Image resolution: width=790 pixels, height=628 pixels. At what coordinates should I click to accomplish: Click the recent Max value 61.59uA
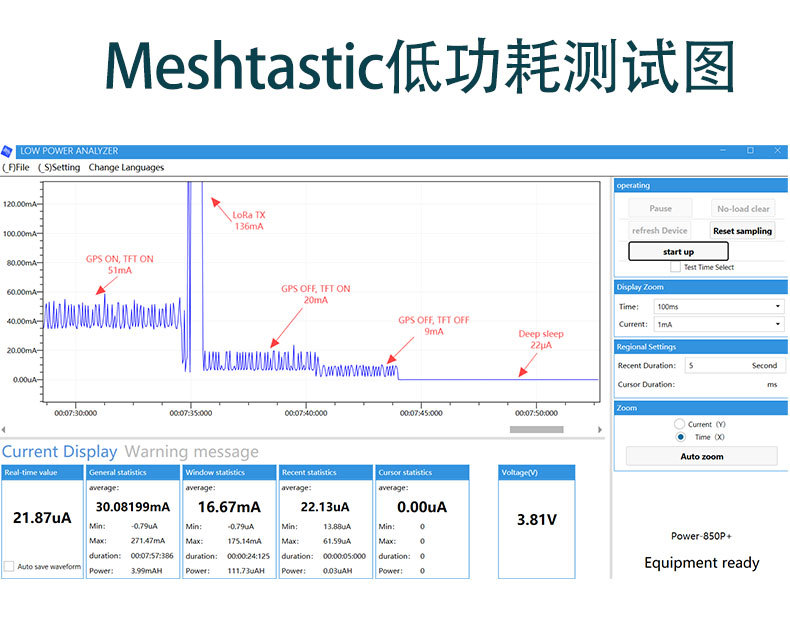pyautogui.click(x=337, y=541)
